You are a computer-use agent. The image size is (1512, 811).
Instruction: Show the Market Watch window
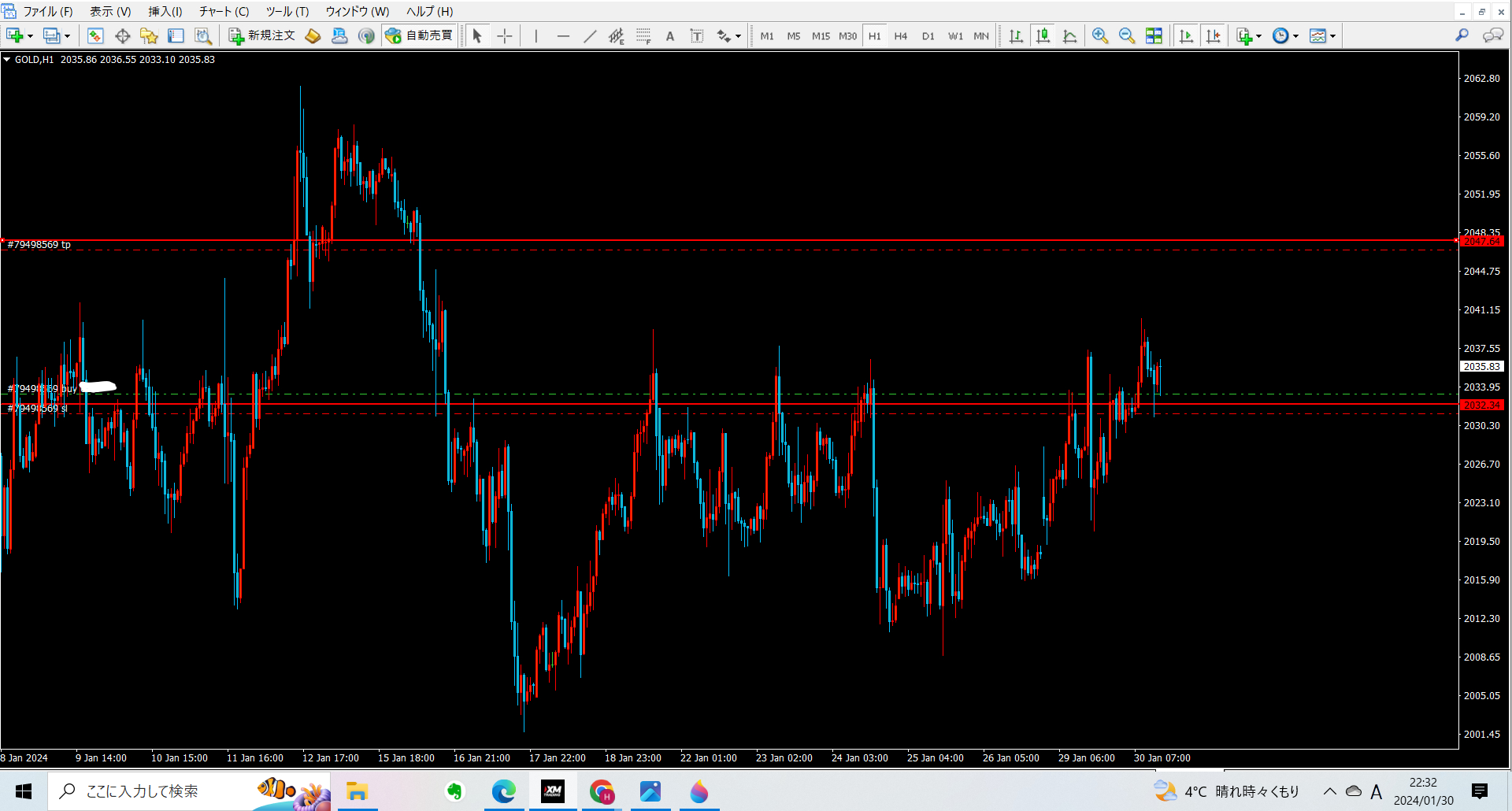[x=95, y=35]
